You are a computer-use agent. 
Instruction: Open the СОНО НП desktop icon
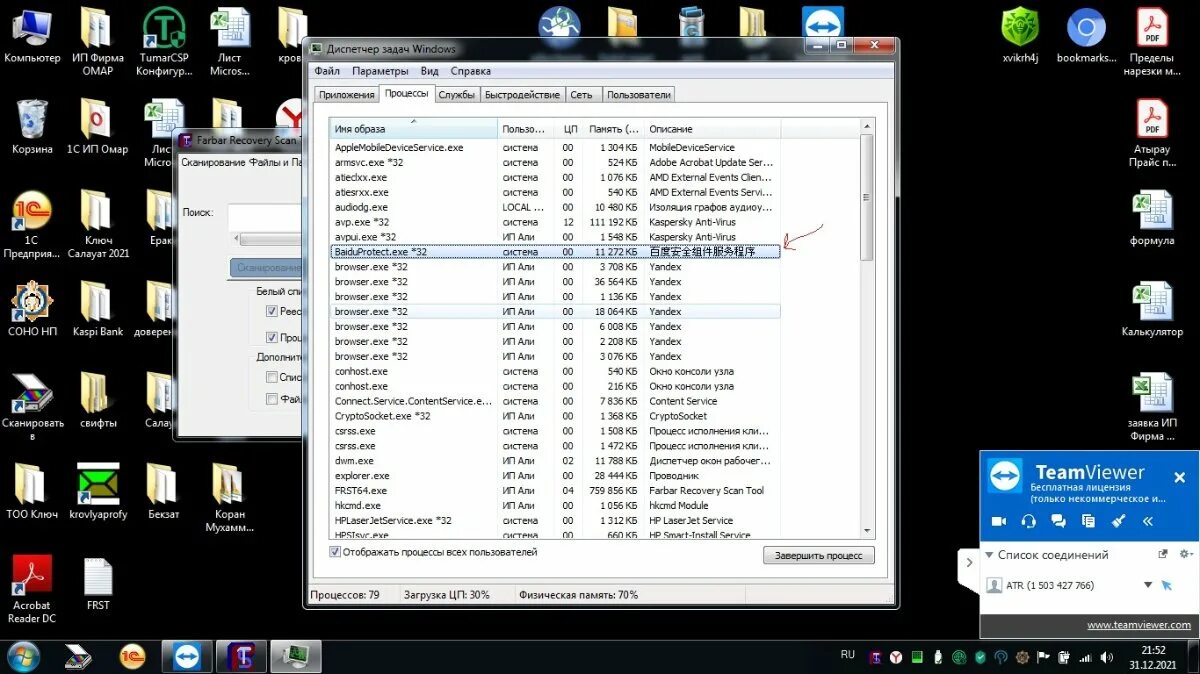pyautogui.click(x=32, y=309)
